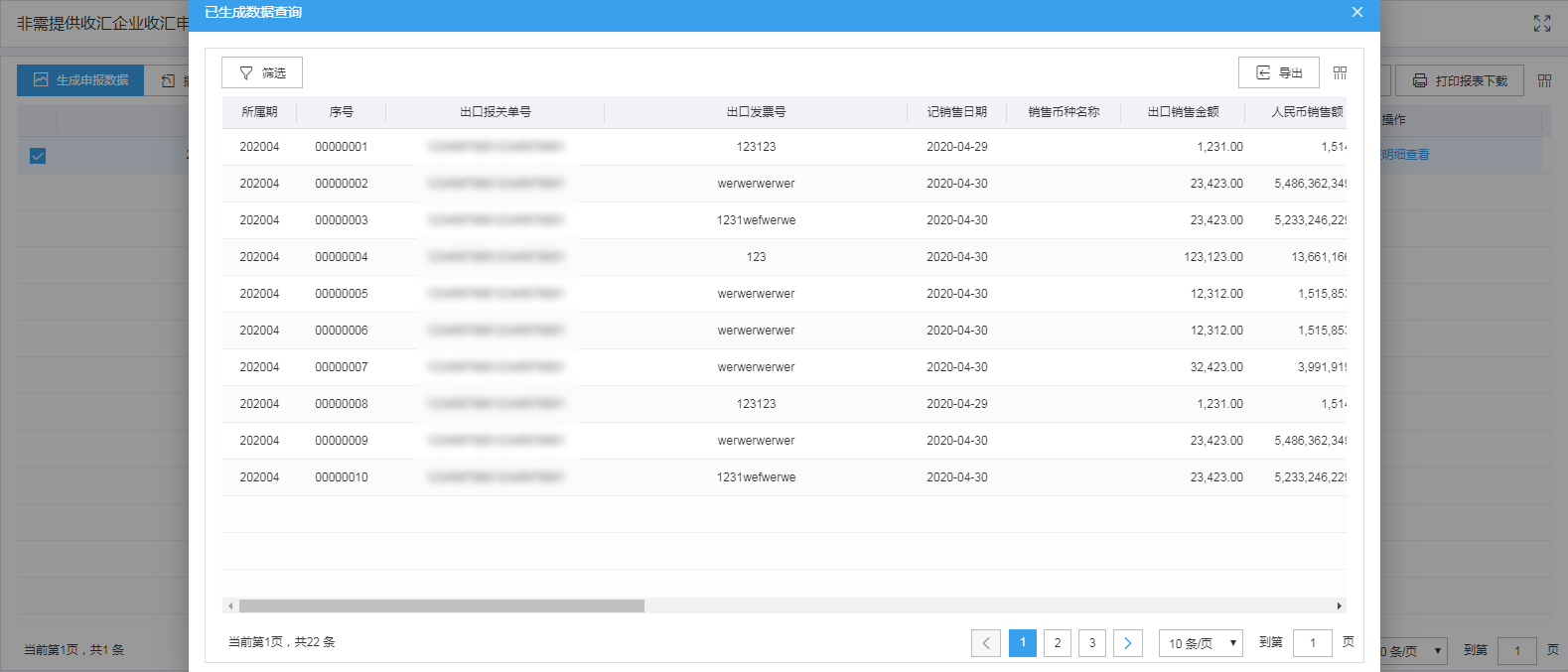Click 生成申报数据 button in background window

(x=80, y=80)
